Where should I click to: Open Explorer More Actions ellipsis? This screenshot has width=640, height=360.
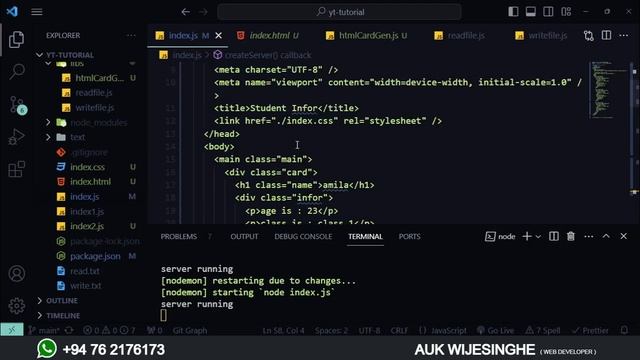(131, 36)
